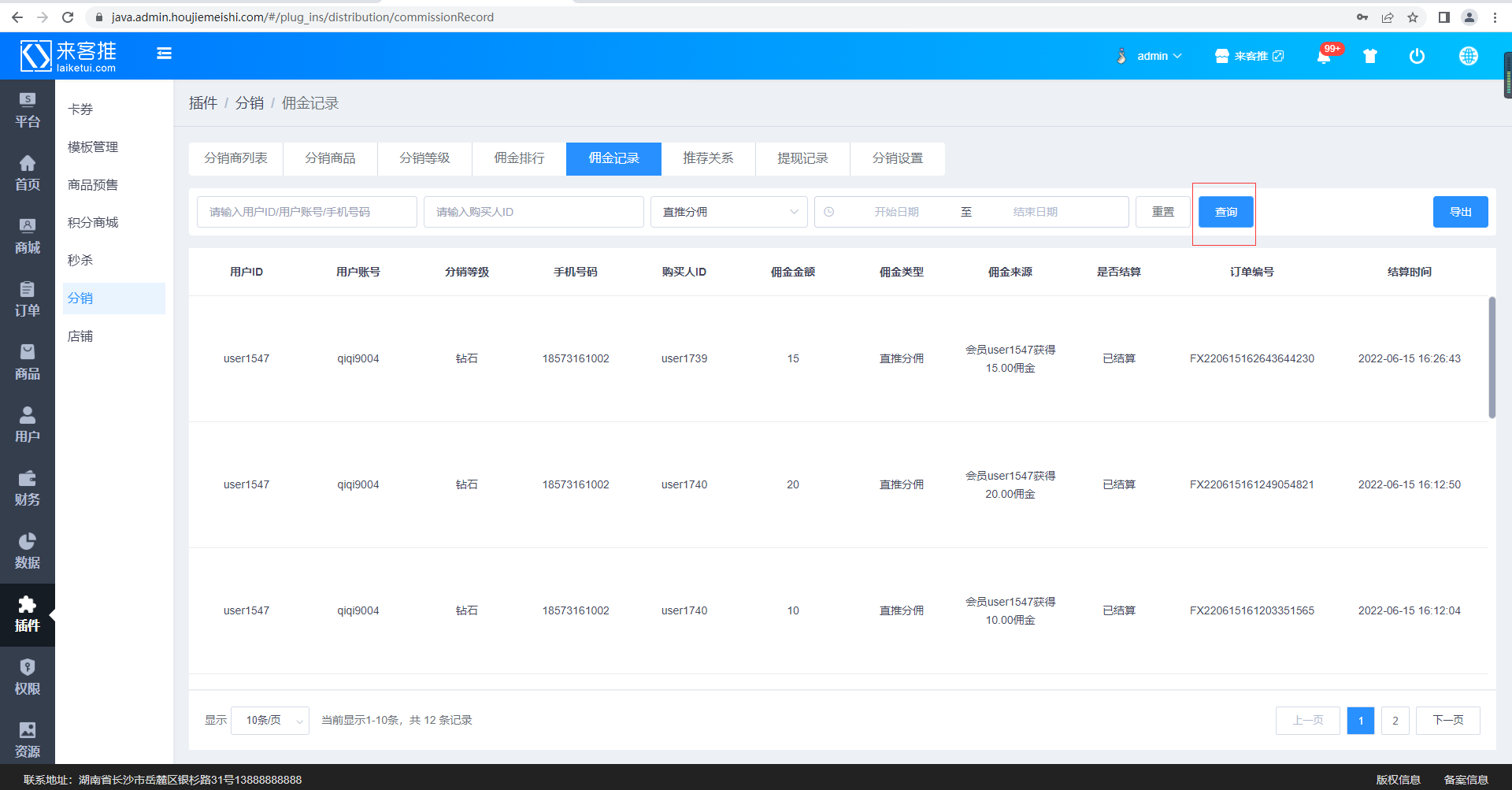
Task: Click 插件 in breadcrumb
Action: pos(203,103)
